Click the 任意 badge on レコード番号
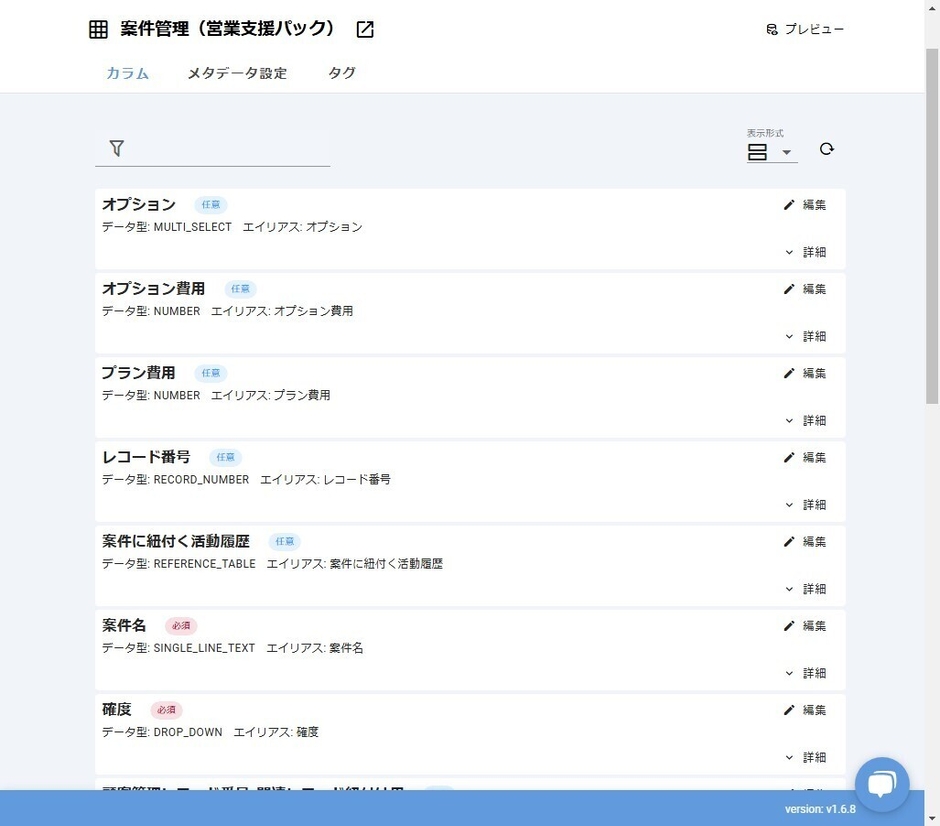Screen dimensions: 940x826 click(225, 457)
